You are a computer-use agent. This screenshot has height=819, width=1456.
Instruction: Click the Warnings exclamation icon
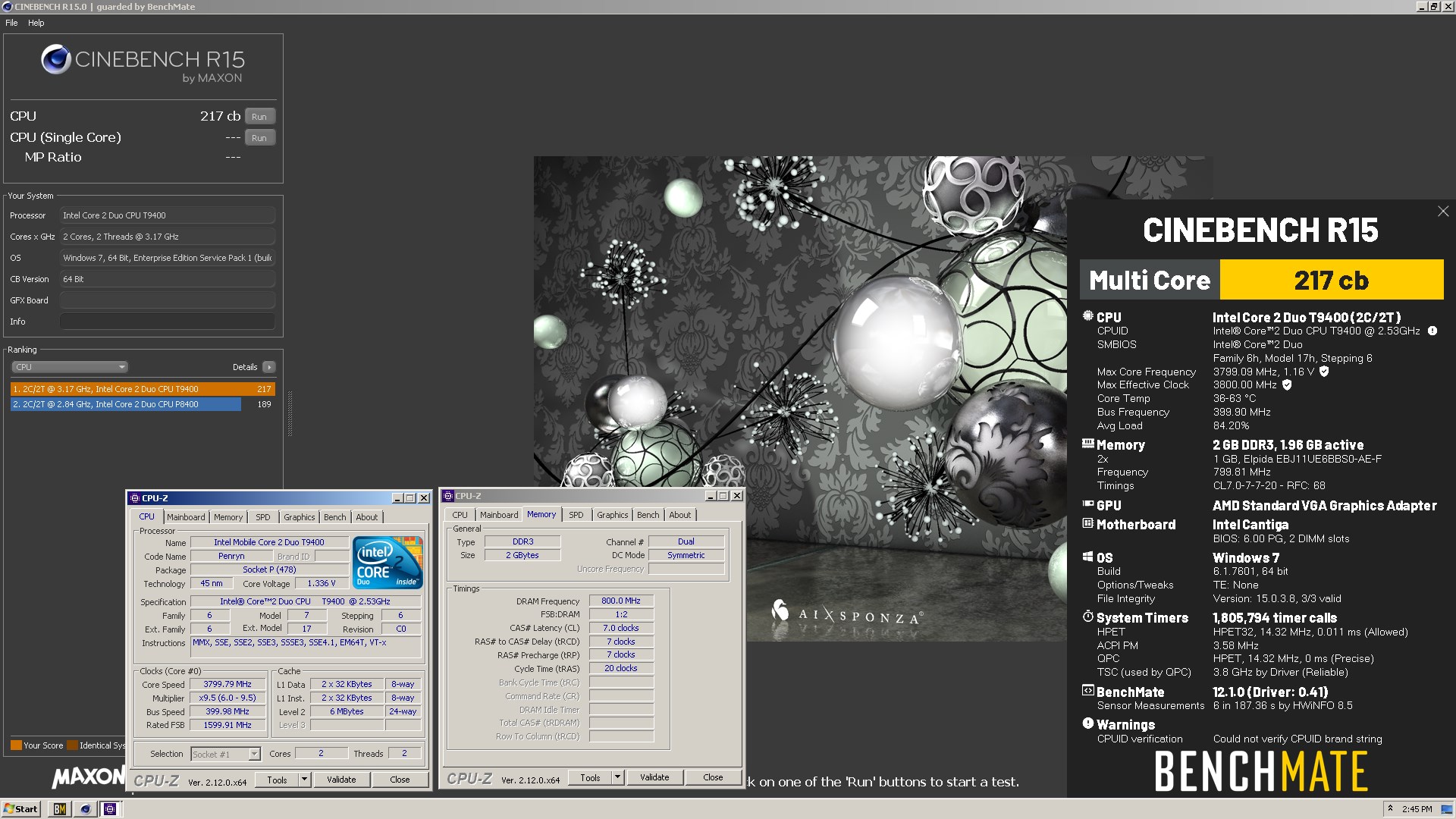[x=1088, y=723]
